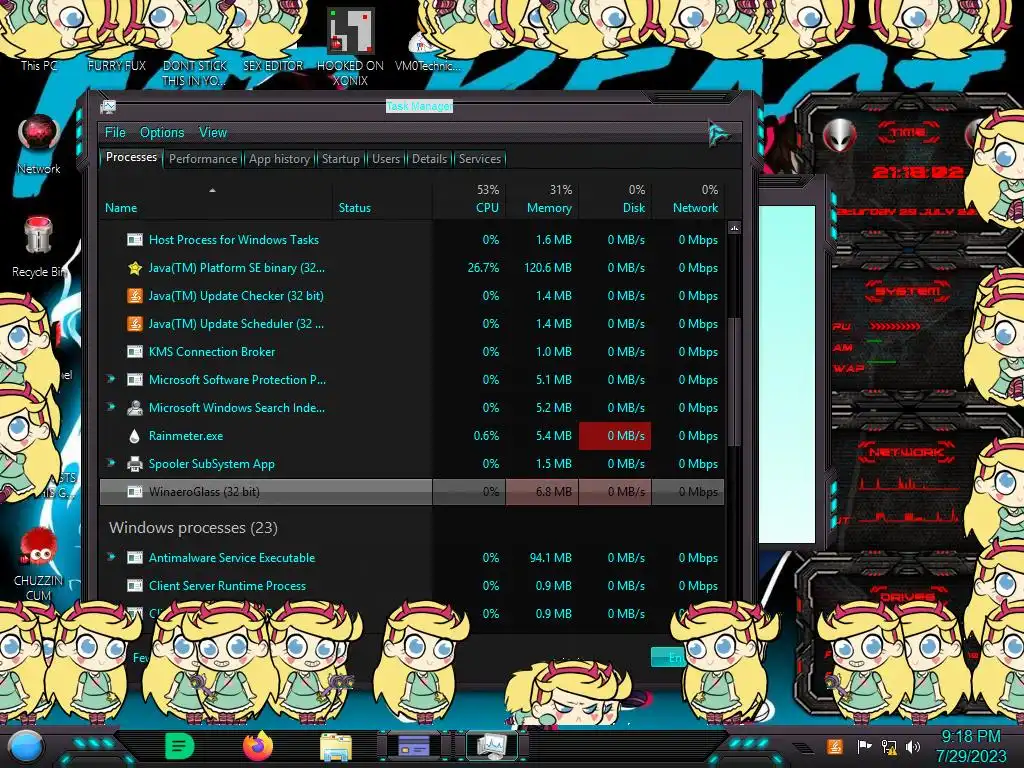
Task: Click the 120.6 MB memory value
Action: click(547, 268)
